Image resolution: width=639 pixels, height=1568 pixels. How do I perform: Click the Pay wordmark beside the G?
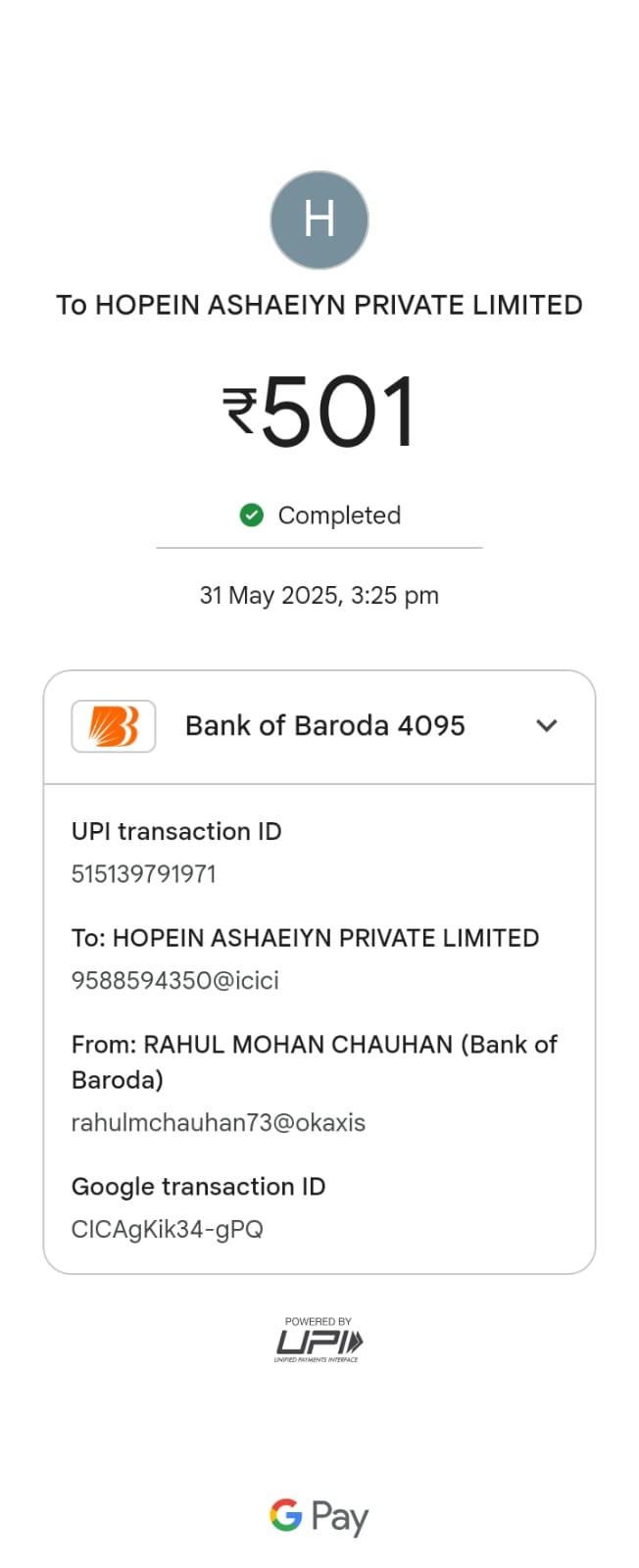coord(340,1518)
